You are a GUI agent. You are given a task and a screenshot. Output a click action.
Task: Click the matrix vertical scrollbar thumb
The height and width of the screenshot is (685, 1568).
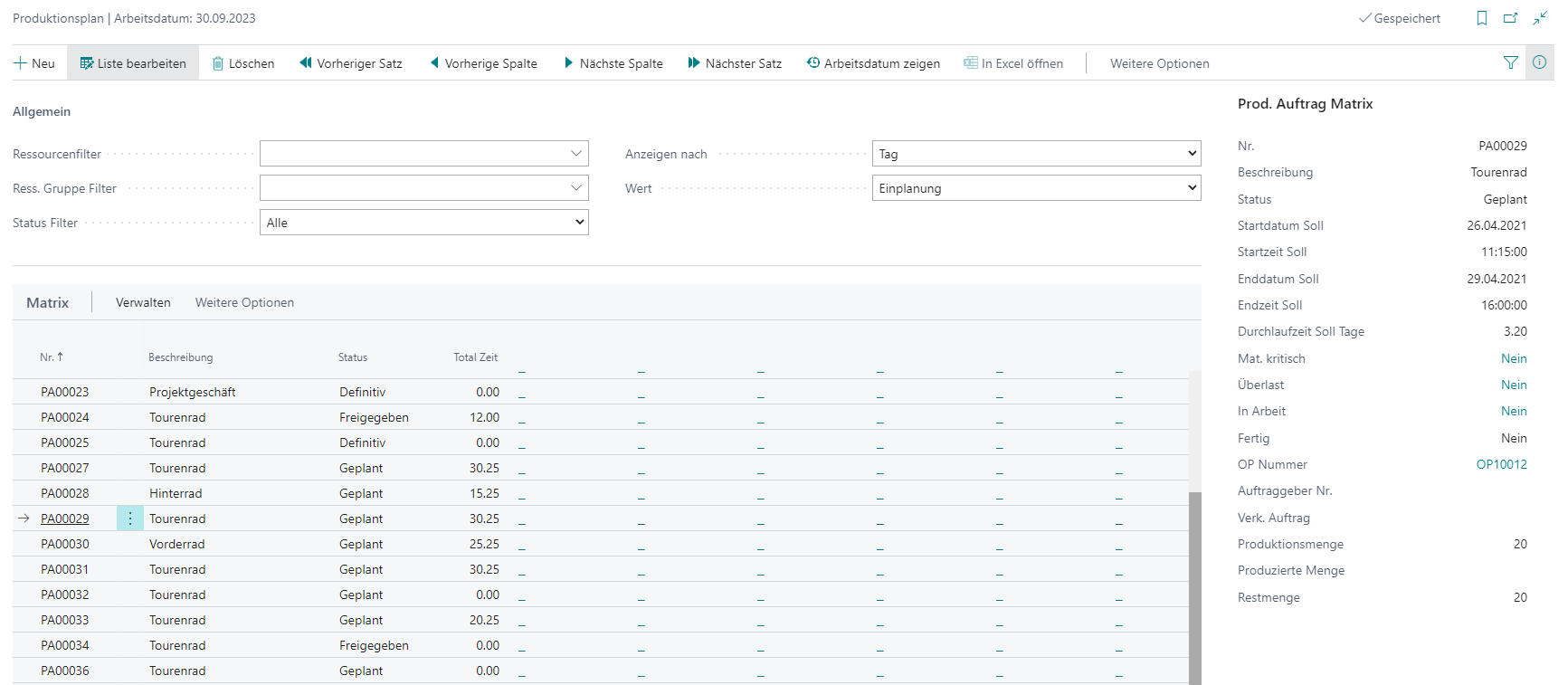point(1195,588)
